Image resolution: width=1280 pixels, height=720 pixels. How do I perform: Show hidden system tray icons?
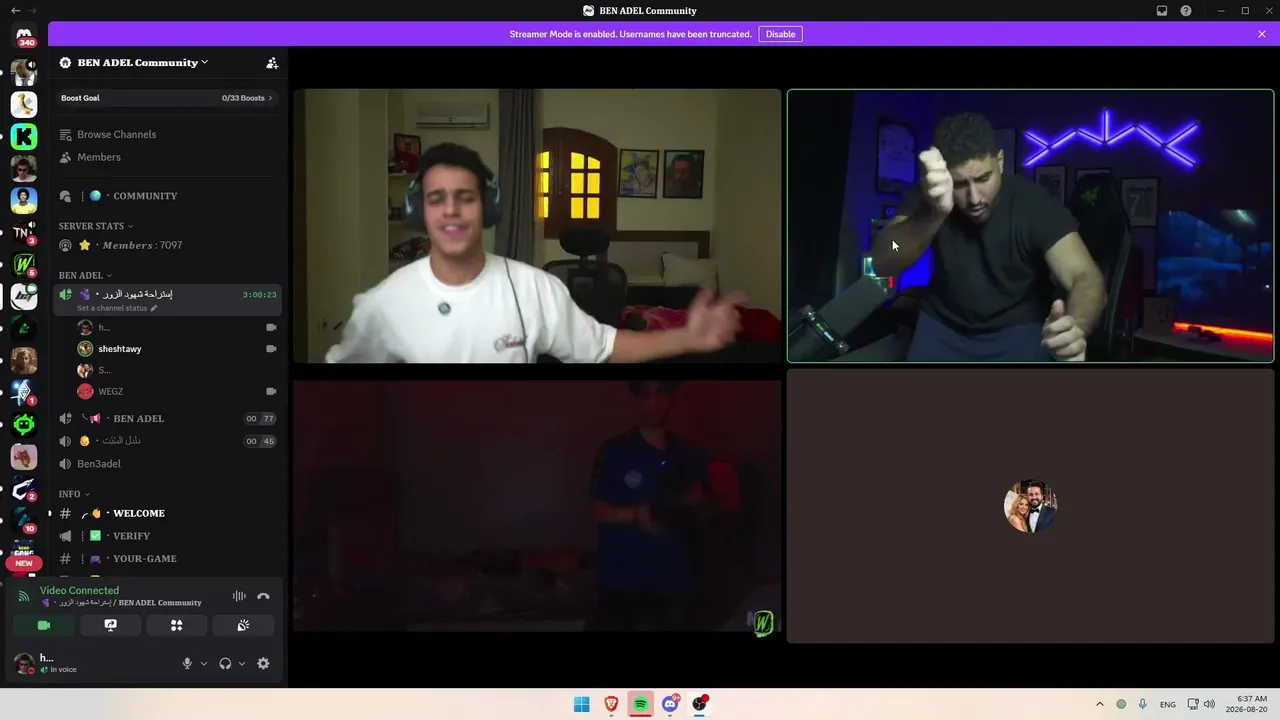[x=1100, y=704]
